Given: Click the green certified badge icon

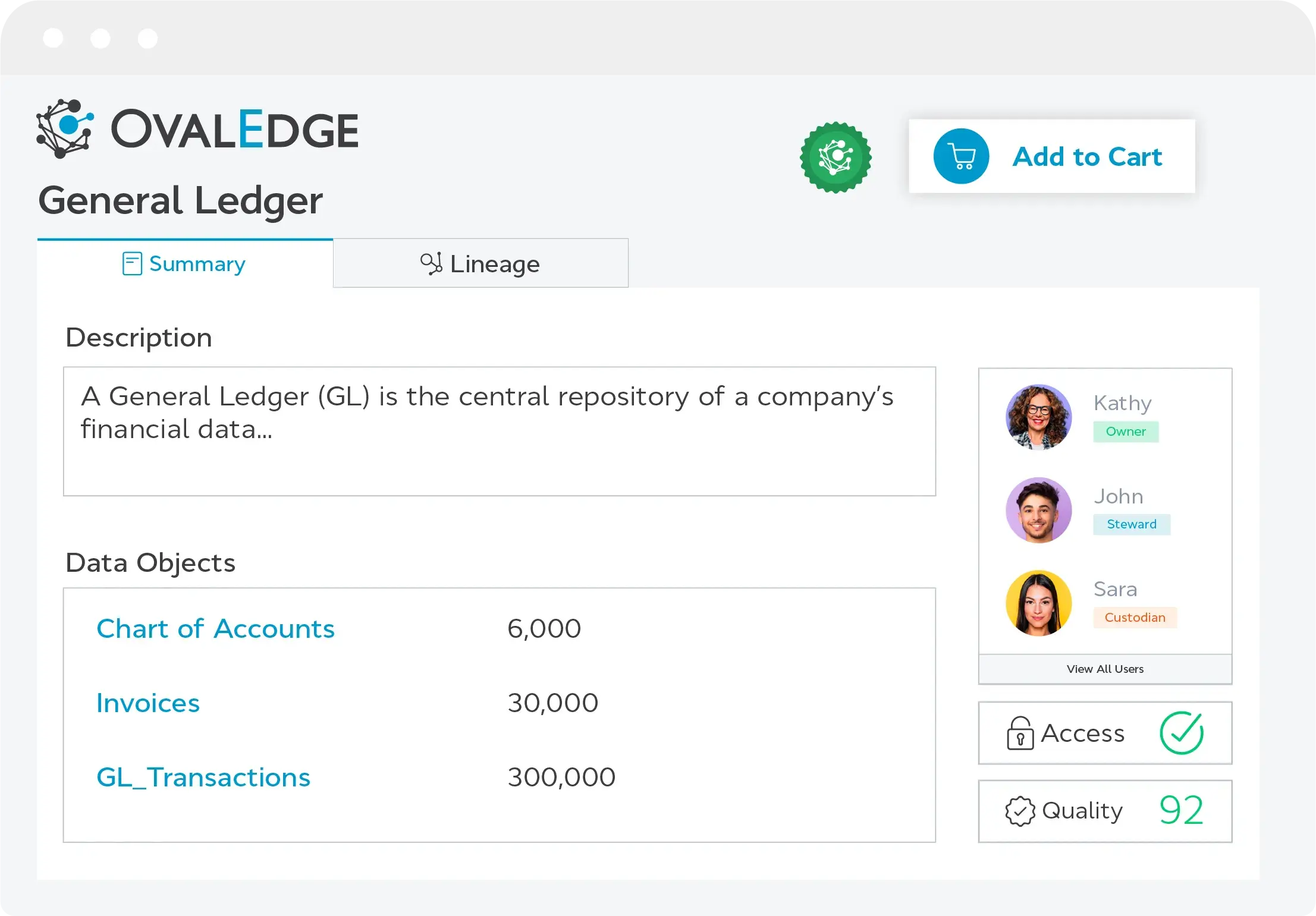Looking at the screenshot, I should (x=836, y=158).
